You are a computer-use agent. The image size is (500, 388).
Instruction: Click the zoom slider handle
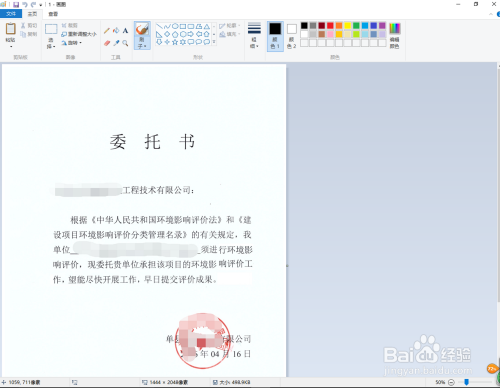pyautogui.click(x=467, y=382)
